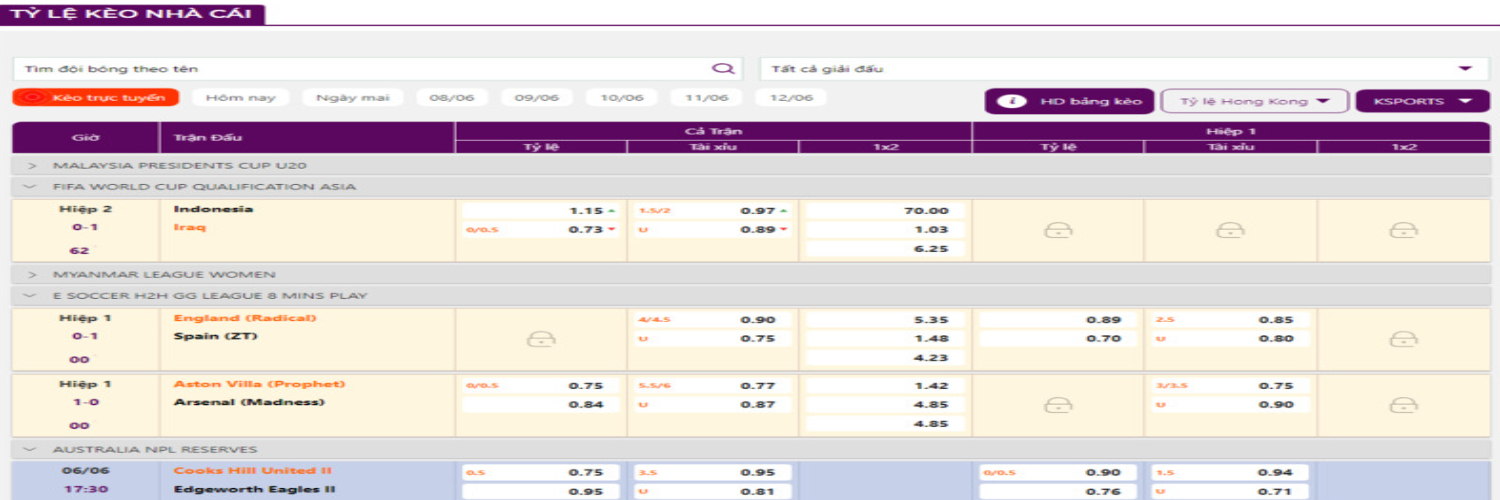
Task: Click lock icon in Indonesia row Hiệp 1 Tỷ lệ
Action: (x=1058, y=230)
